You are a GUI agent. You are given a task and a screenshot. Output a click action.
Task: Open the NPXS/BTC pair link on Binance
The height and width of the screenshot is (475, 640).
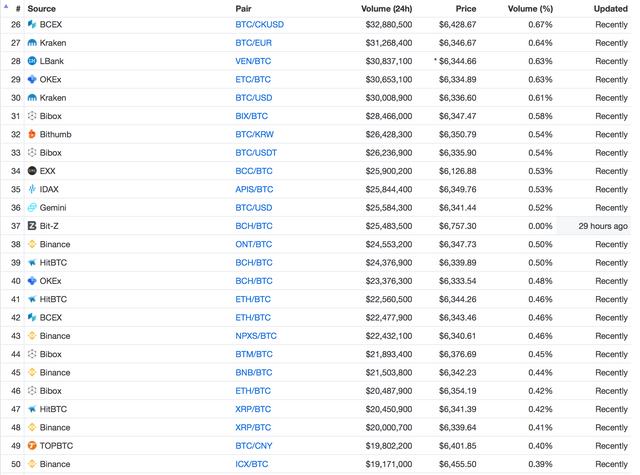[x=256, y=336]
